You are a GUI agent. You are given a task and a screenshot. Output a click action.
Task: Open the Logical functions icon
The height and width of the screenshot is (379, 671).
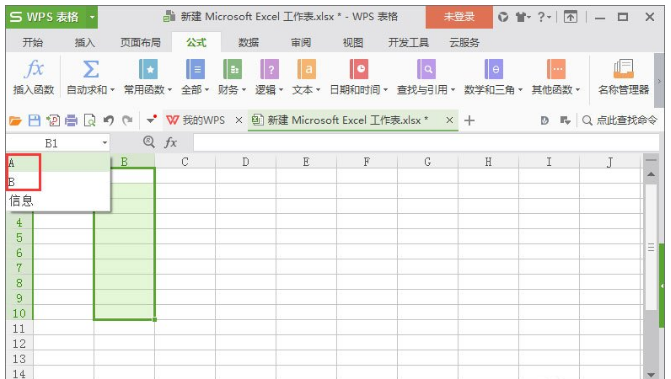(269, 69)
